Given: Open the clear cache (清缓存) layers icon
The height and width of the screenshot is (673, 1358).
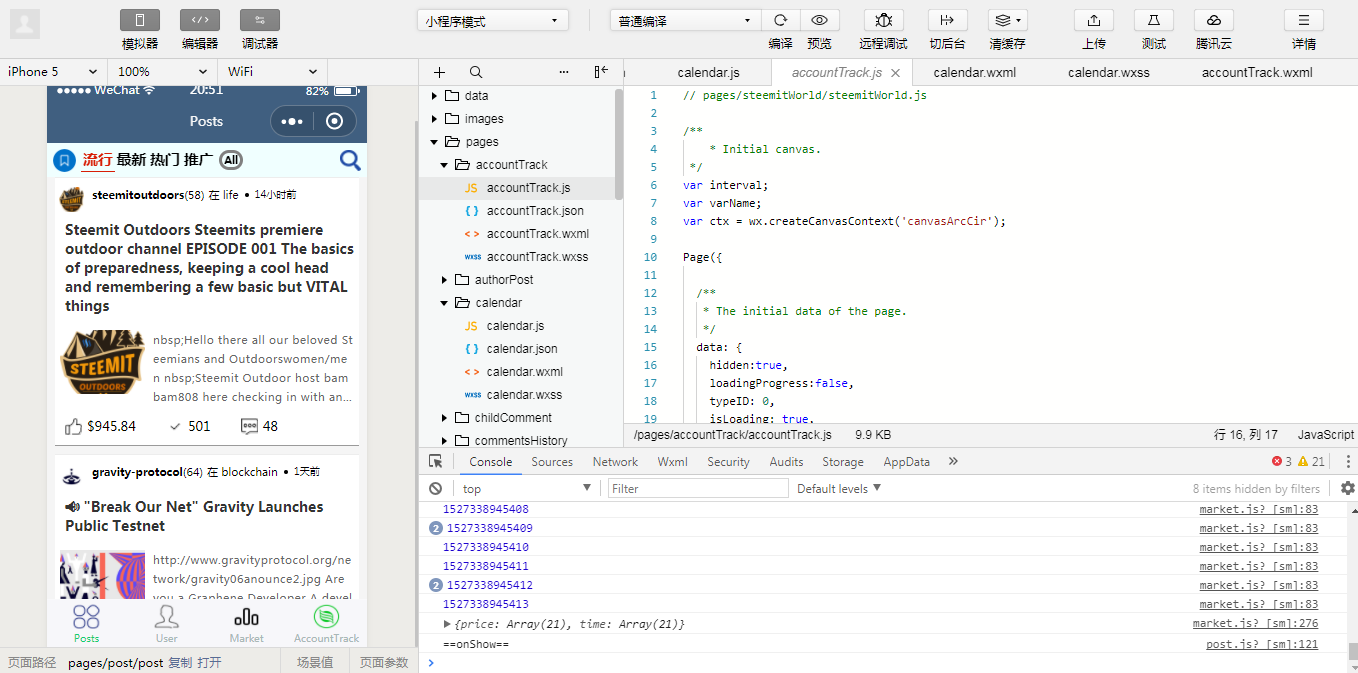Looking at the screenshot, I should [x=1007, y=20].
